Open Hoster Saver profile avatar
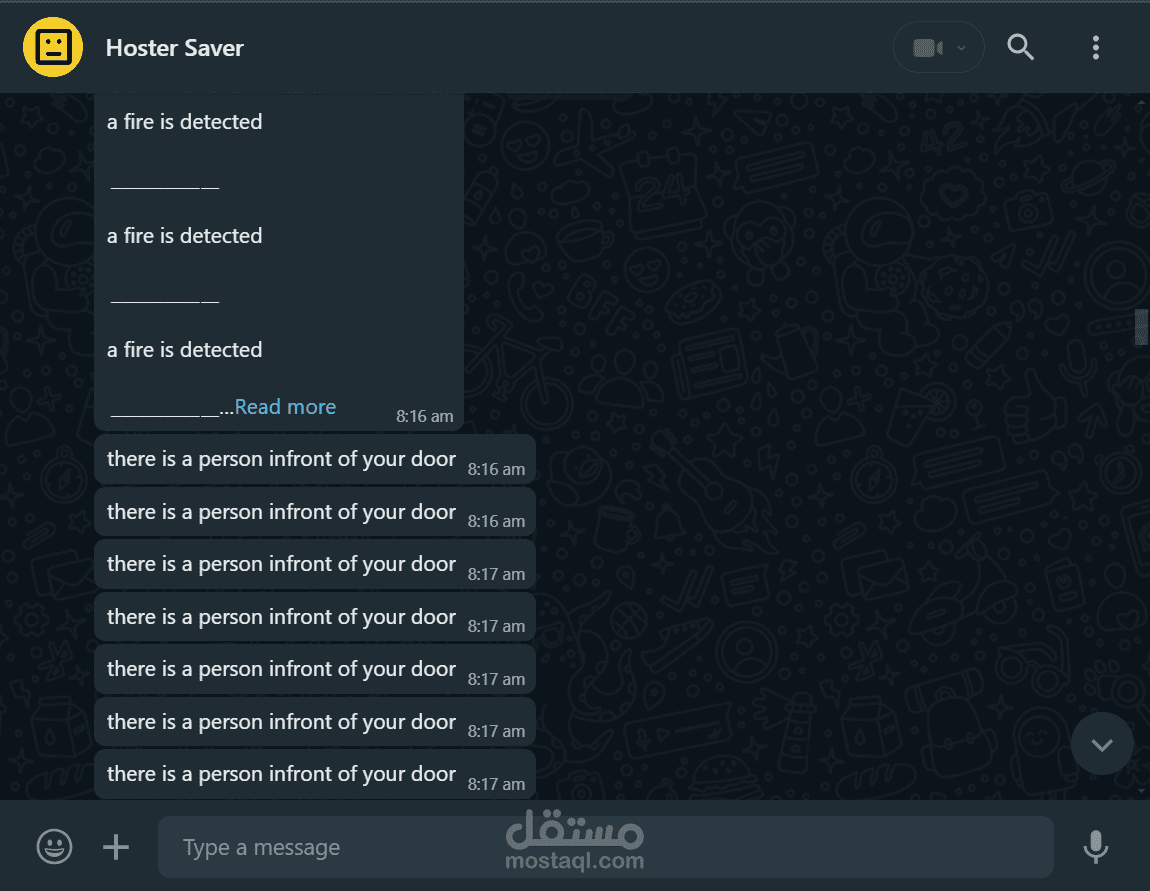 (x=53, y=48)
